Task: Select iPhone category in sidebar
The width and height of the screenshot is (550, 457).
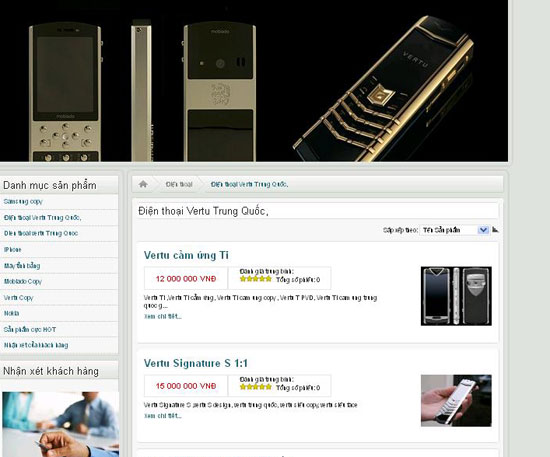Action: [13, 249]
